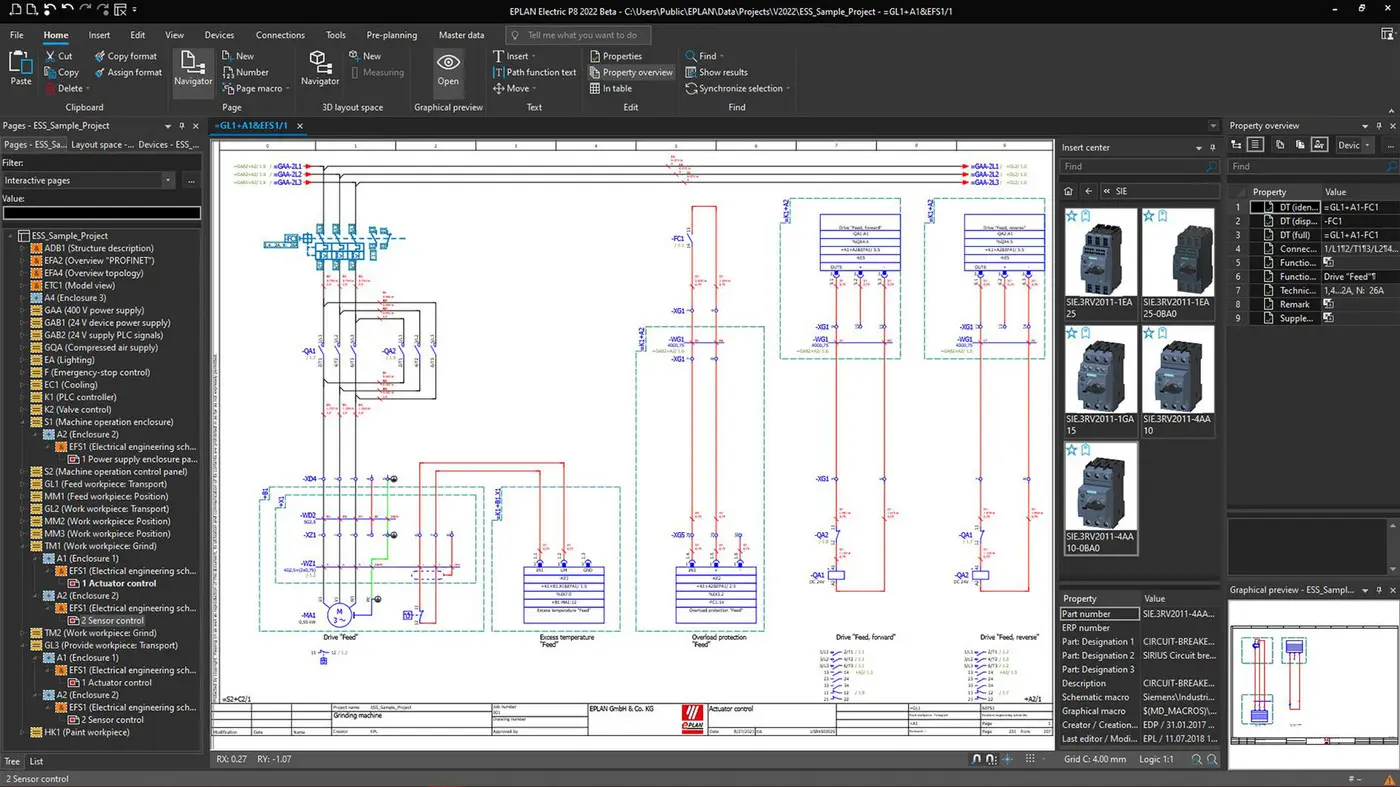Click the Synchronize selection button
Viewport: 1400px width, 787px height.
coord(738,88)
